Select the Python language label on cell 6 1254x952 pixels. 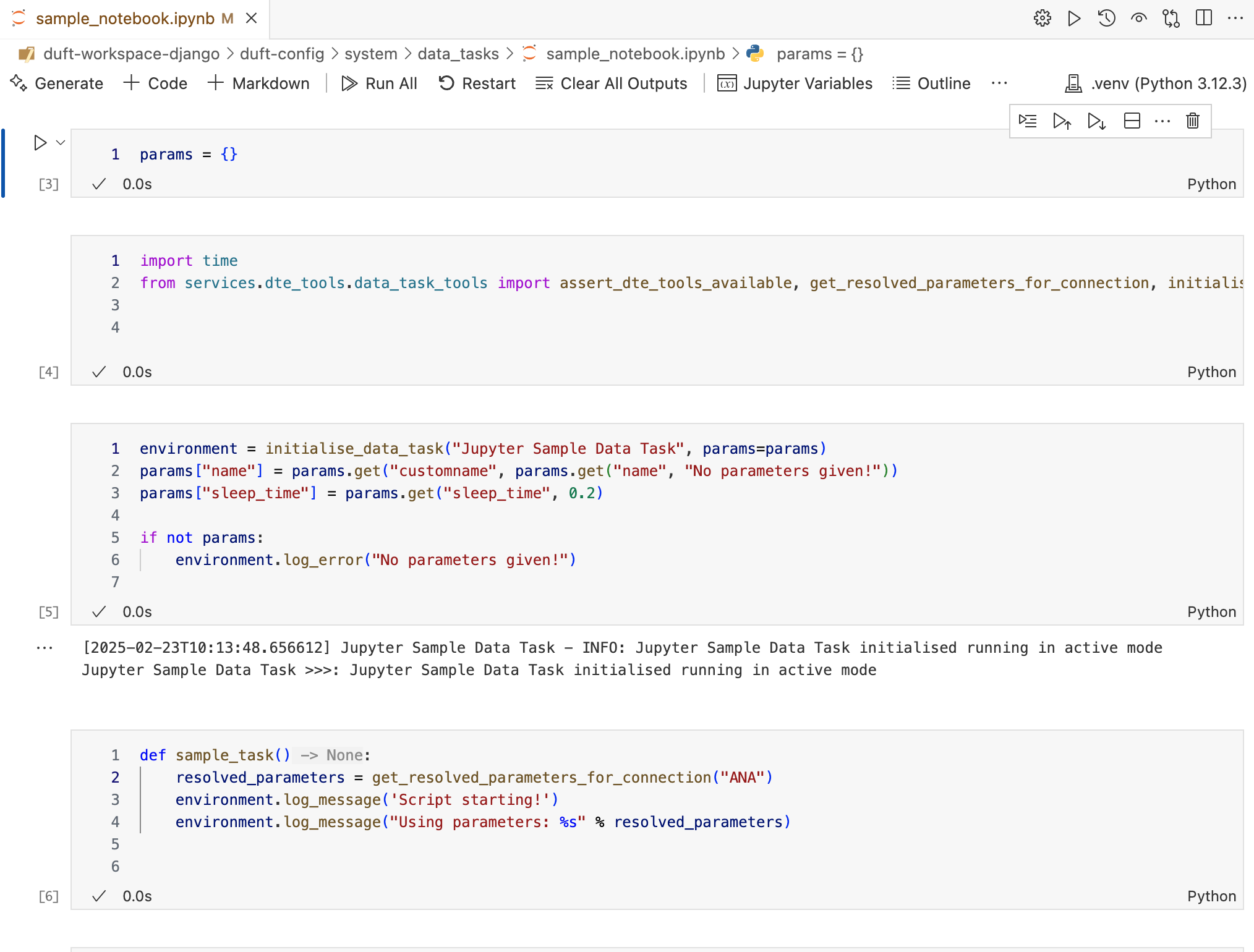pos(1211,896)
